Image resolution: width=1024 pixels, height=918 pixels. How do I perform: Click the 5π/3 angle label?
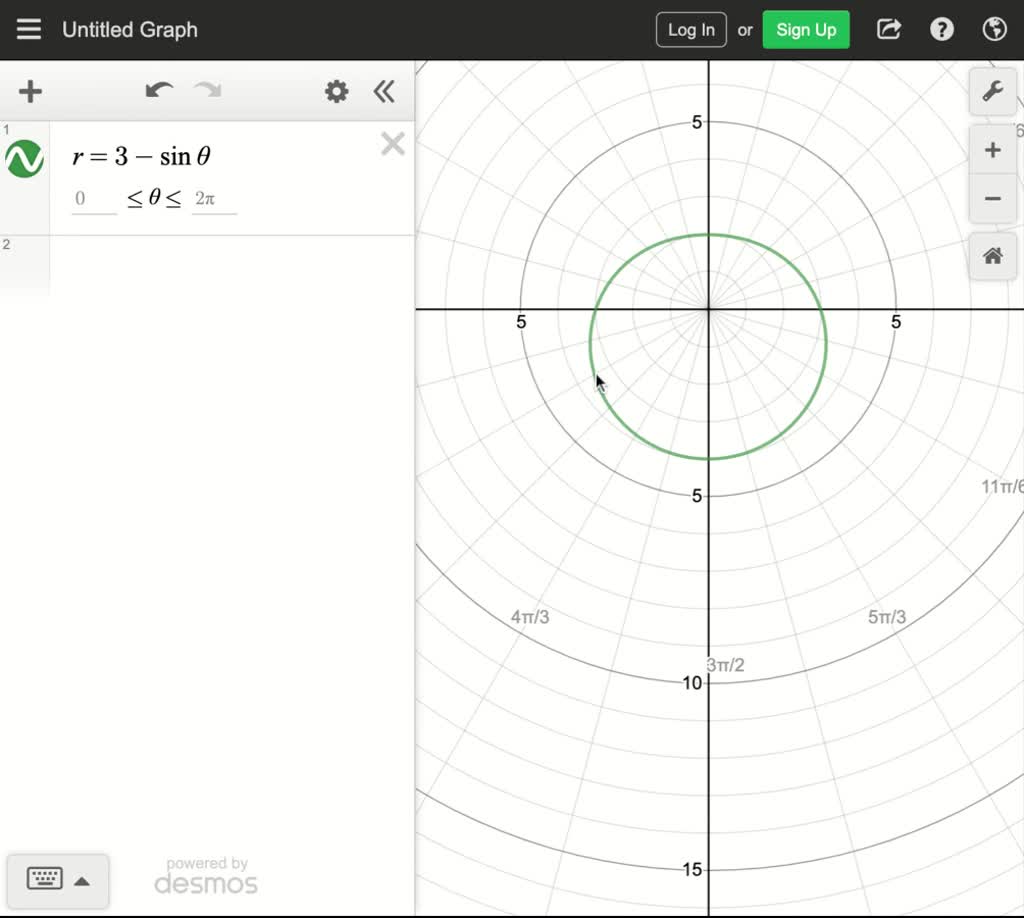pos(887,616)
